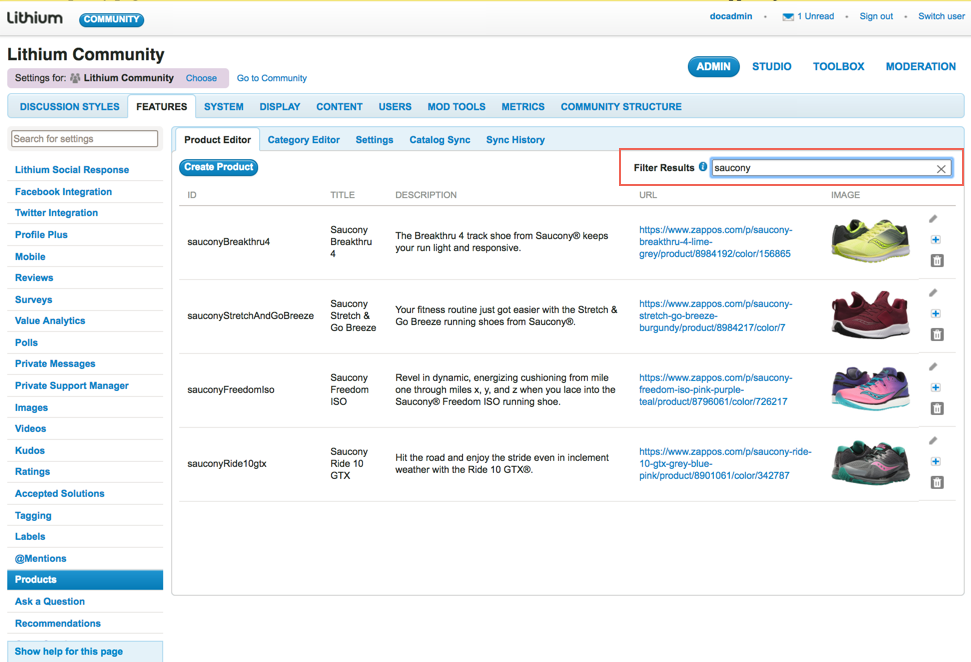Open the METRICS tab

point(523,107)
